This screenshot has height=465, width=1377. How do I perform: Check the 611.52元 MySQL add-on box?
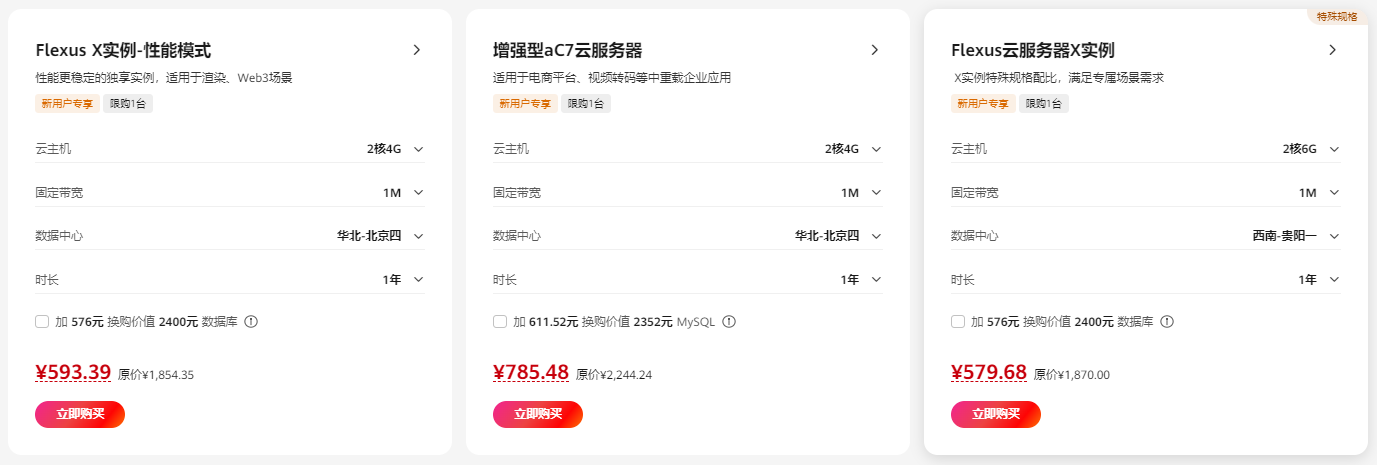point(500,322)
